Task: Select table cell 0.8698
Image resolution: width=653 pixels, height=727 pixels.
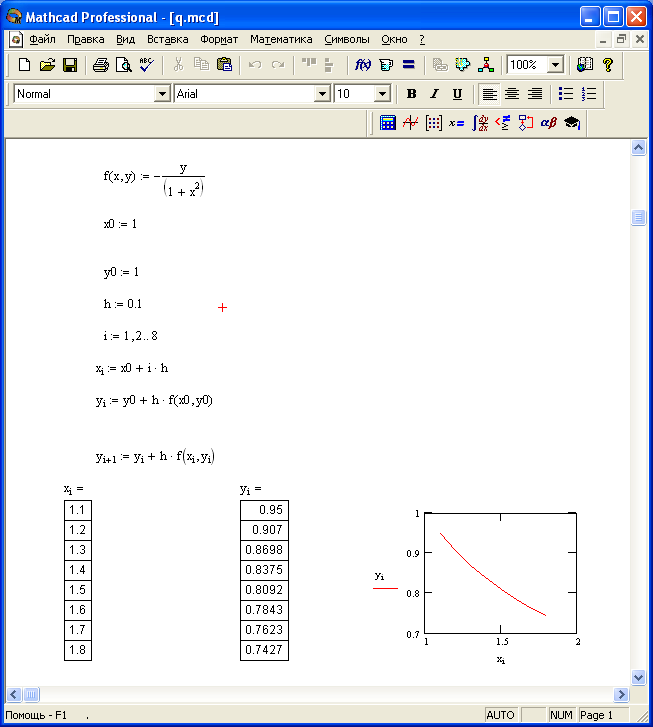Action: pos(264,550)
